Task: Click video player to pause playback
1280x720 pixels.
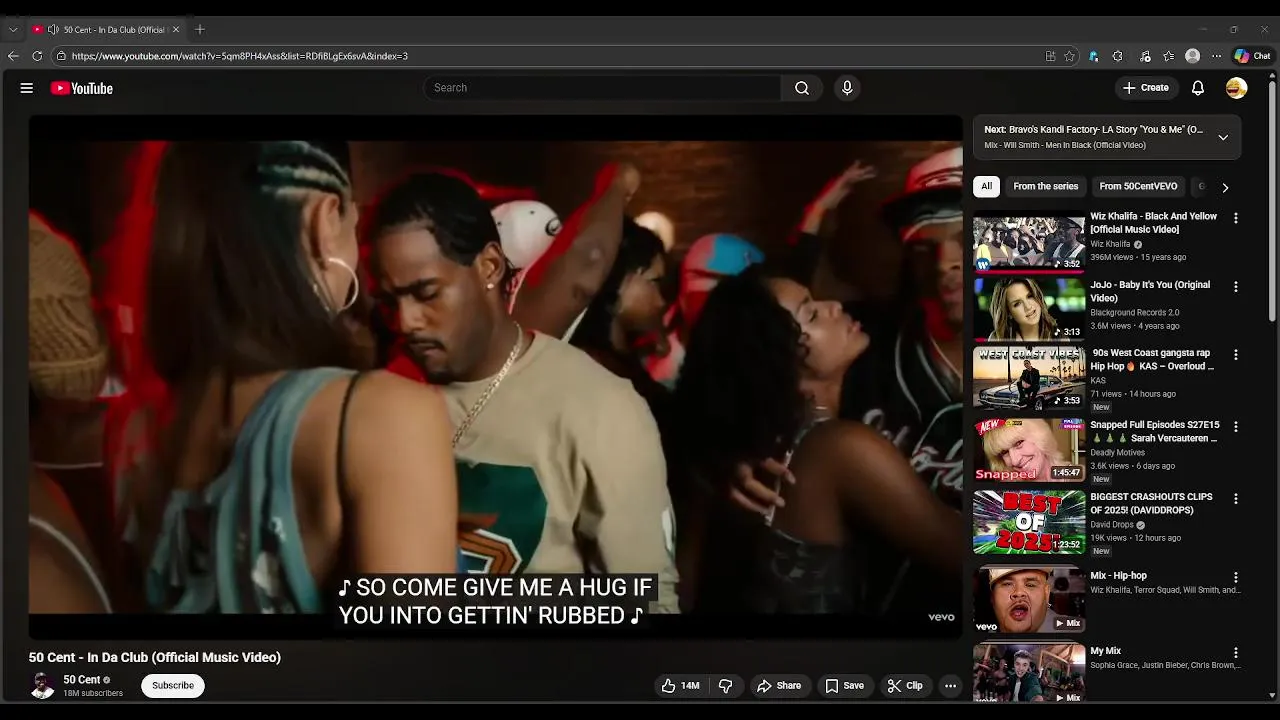Action: 495,377
